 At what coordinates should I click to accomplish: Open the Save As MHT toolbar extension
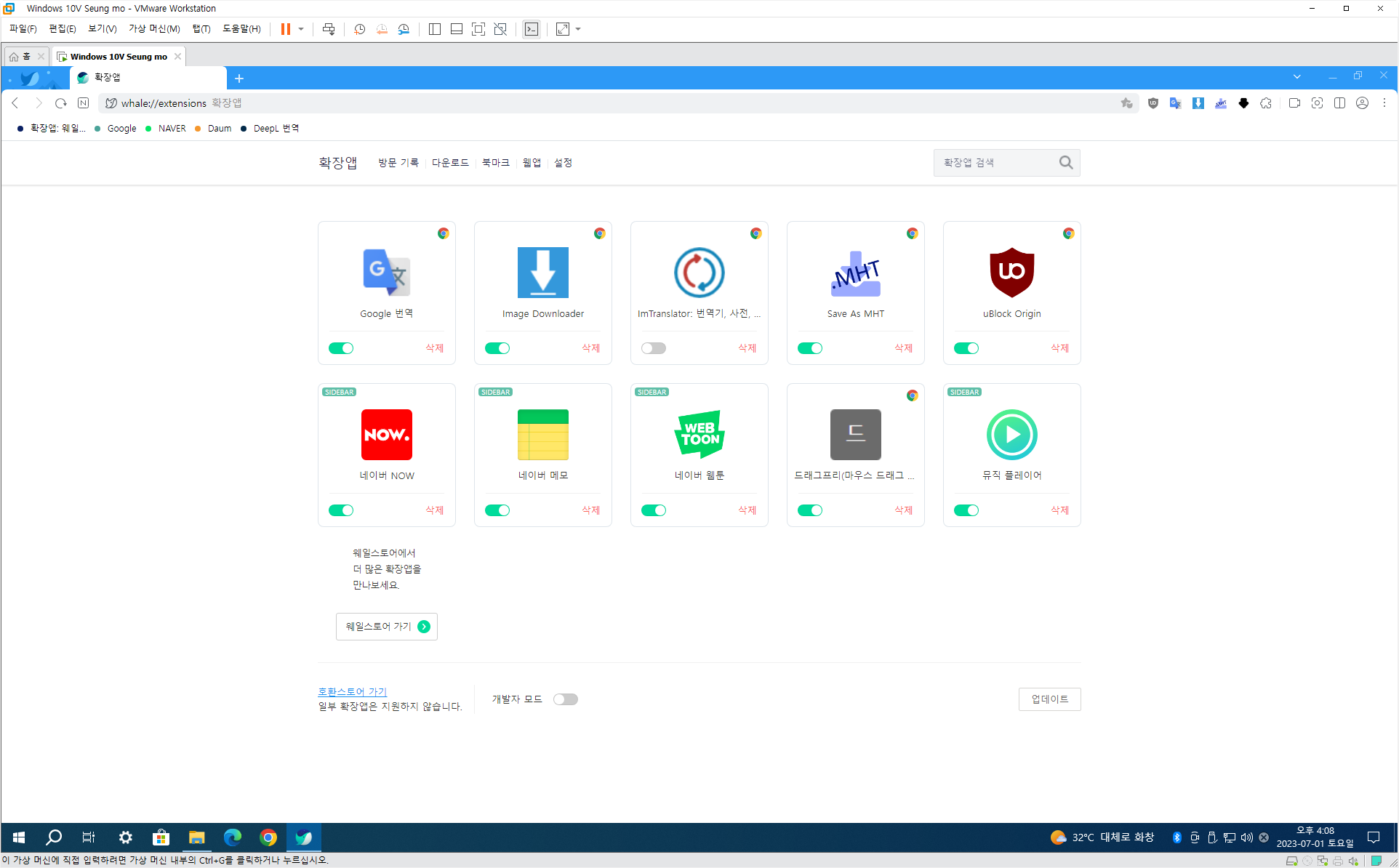point(1221,103)
